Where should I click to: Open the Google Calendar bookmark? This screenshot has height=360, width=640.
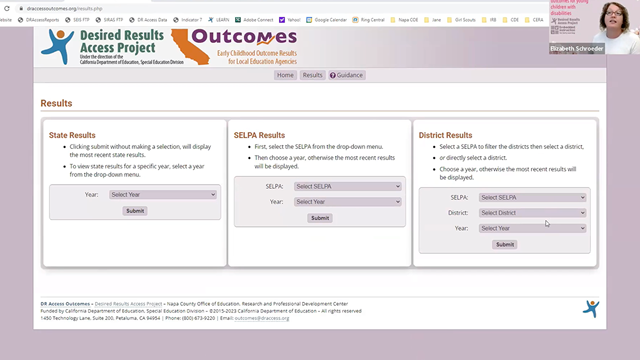327,20
